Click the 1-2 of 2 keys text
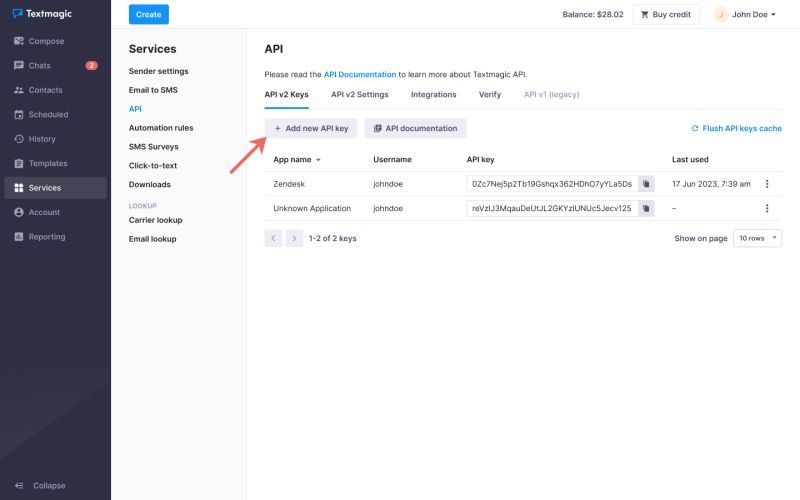 [333, 238]
